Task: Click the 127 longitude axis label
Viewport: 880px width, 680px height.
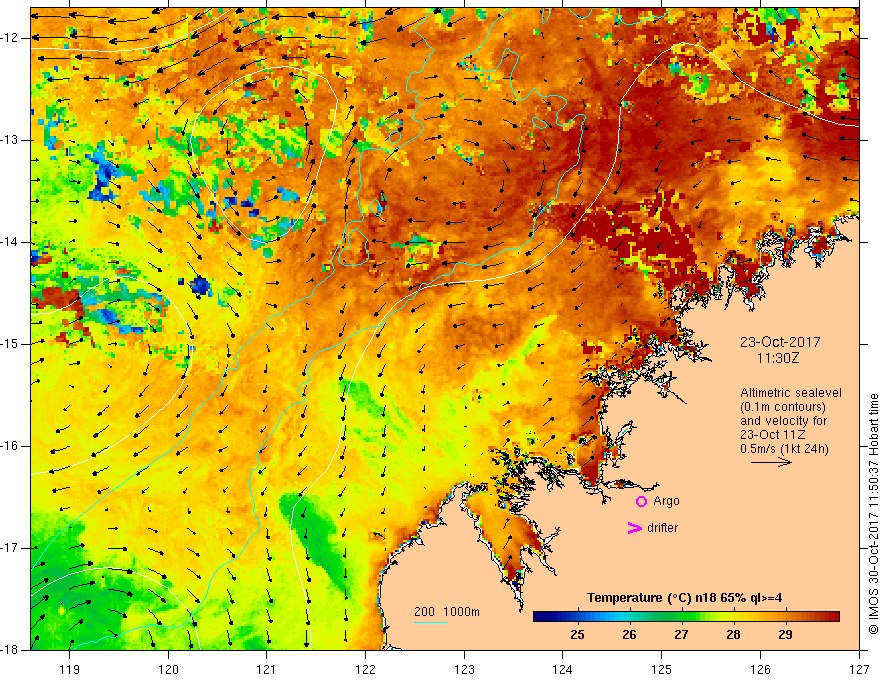Action: [859, 669]
